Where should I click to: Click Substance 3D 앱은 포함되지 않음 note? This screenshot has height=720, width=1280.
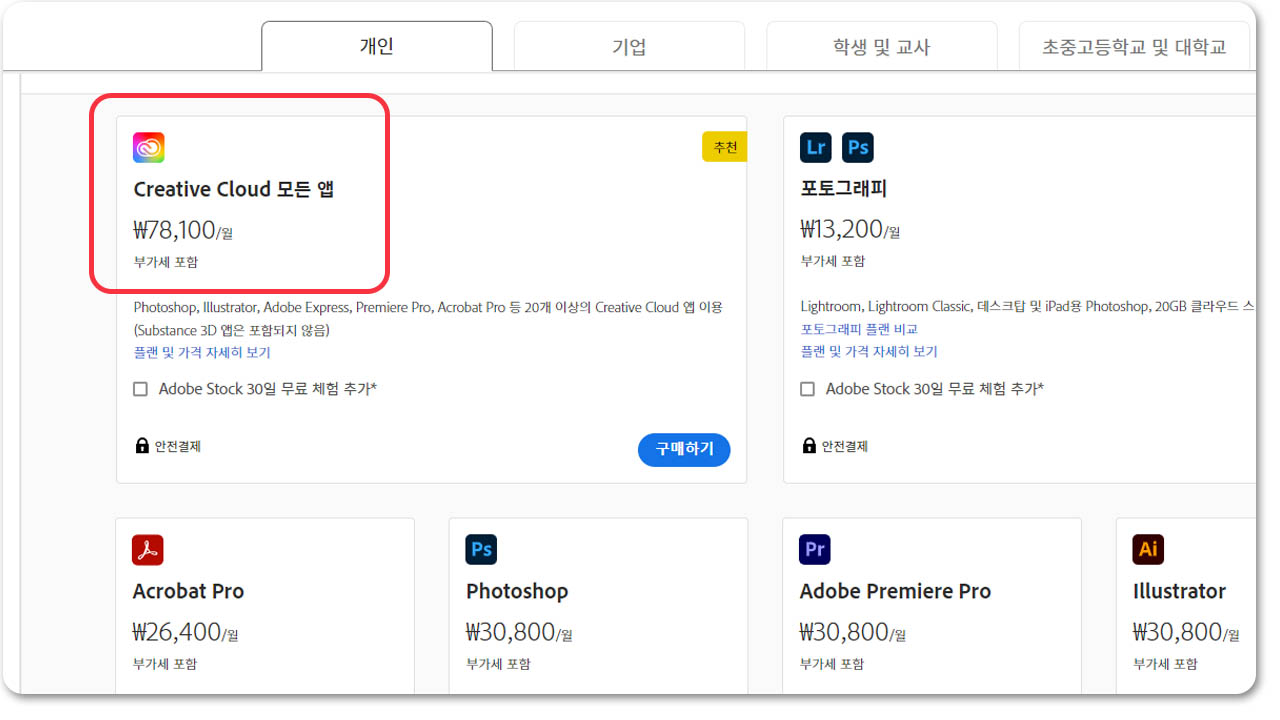(x=231, y=330)
